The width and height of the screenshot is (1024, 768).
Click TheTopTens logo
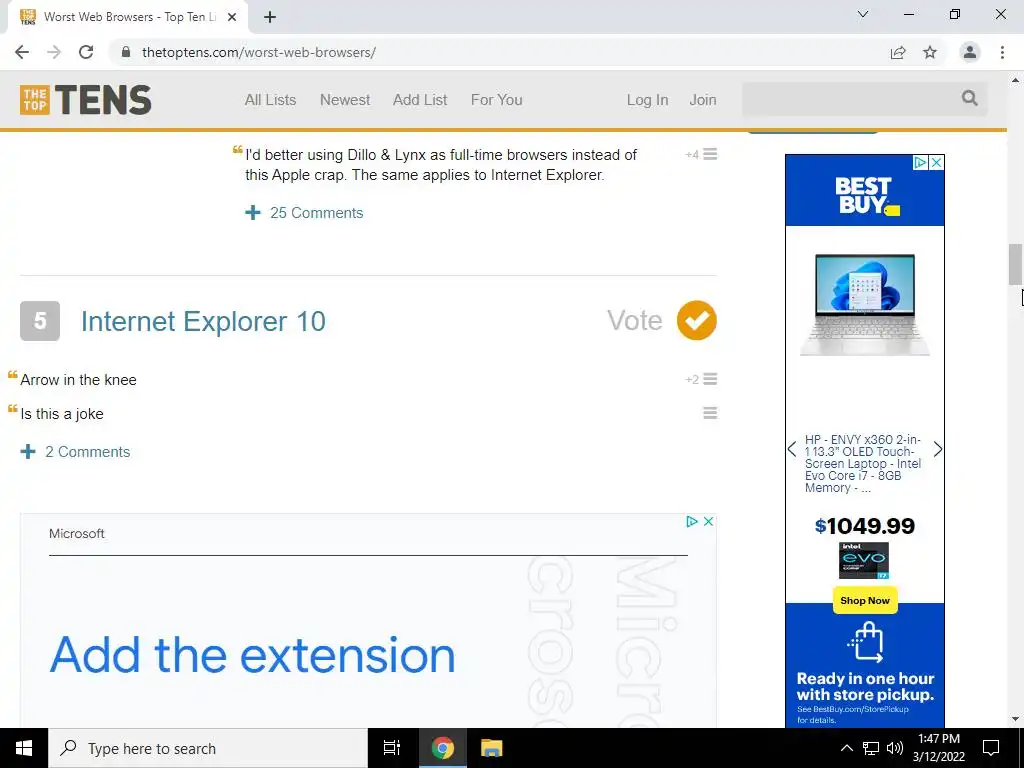point(86,100)
